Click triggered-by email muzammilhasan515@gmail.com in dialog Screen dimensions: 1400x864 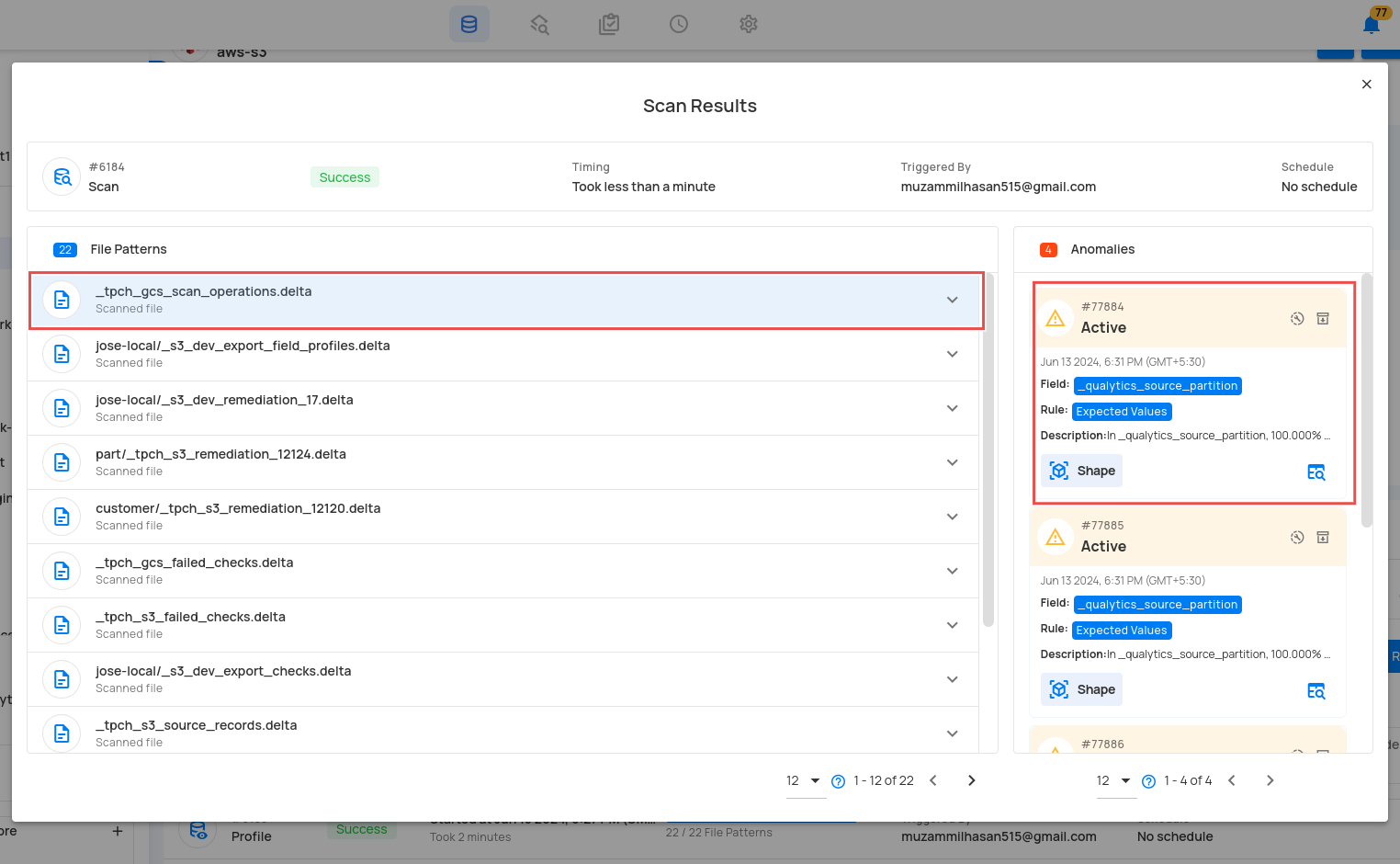point(999,187)
